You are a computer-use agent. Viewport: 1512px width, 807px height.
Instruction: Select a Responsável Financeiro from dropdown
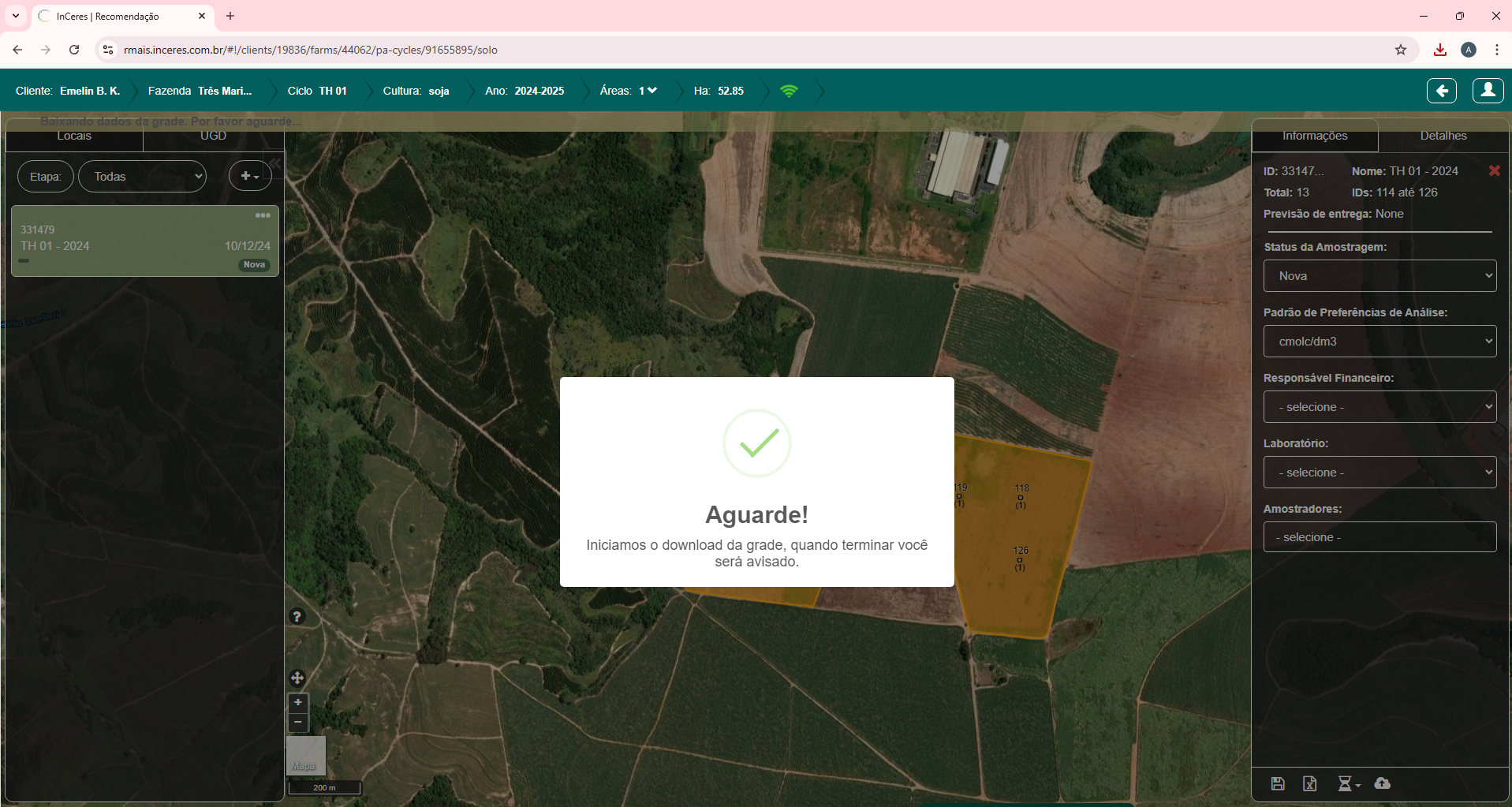pyautogui.click(x=1379, y=407)
